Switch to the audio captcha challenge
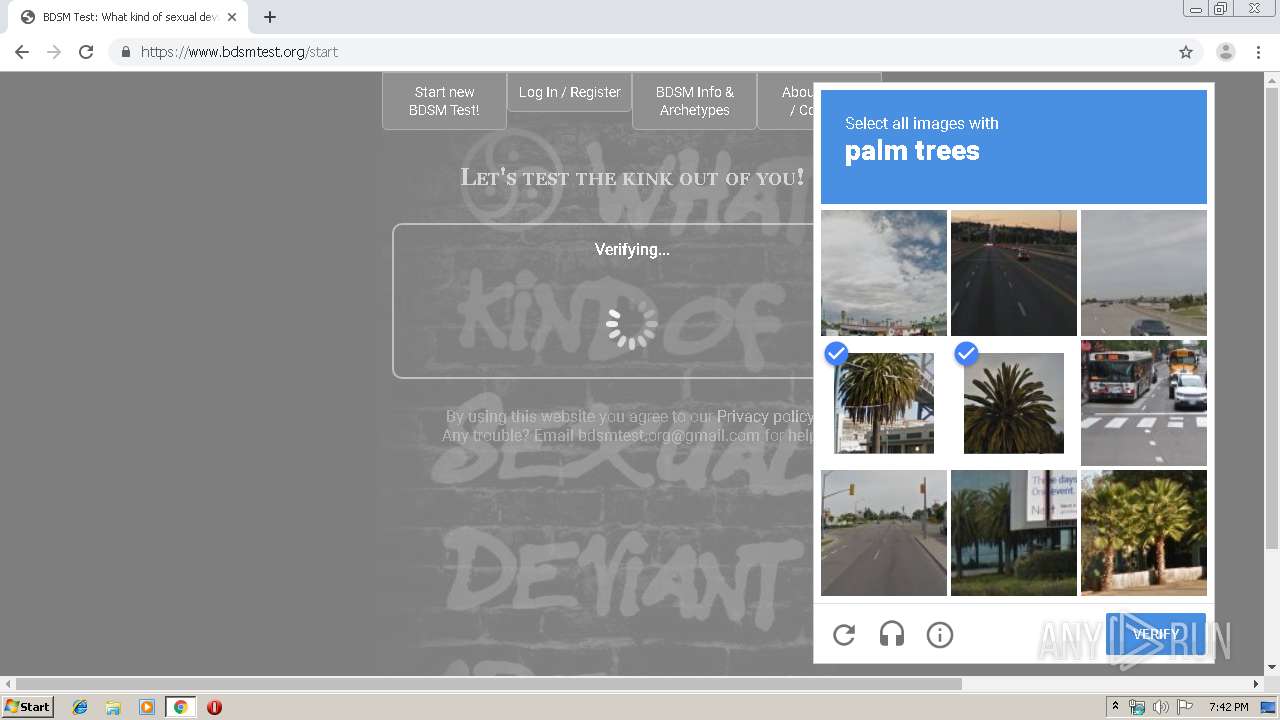This screenshot has width=1280, height=720. pos(892,634)
